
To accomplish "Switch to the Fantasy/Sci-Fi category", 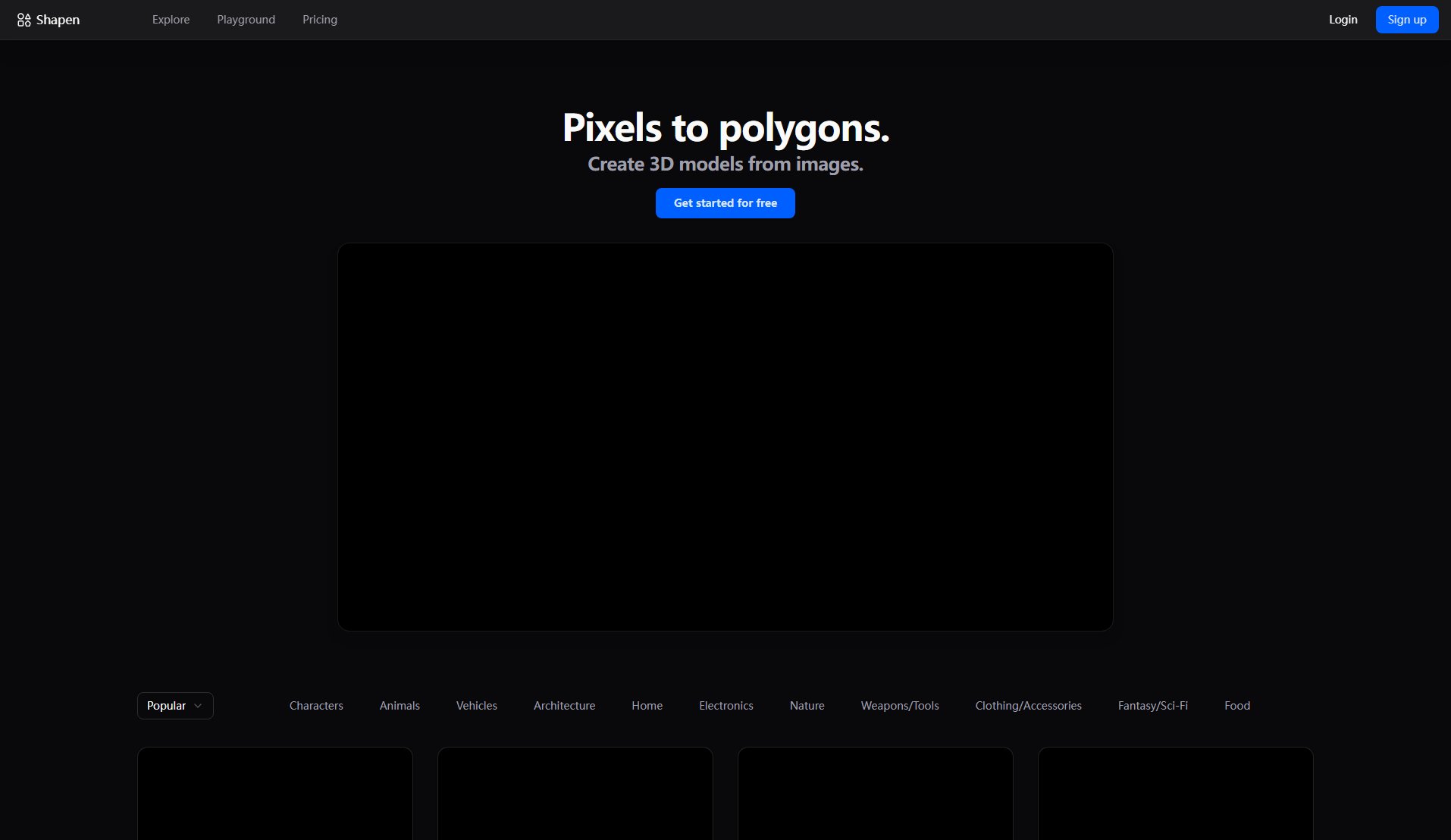I will (1152, 706).
